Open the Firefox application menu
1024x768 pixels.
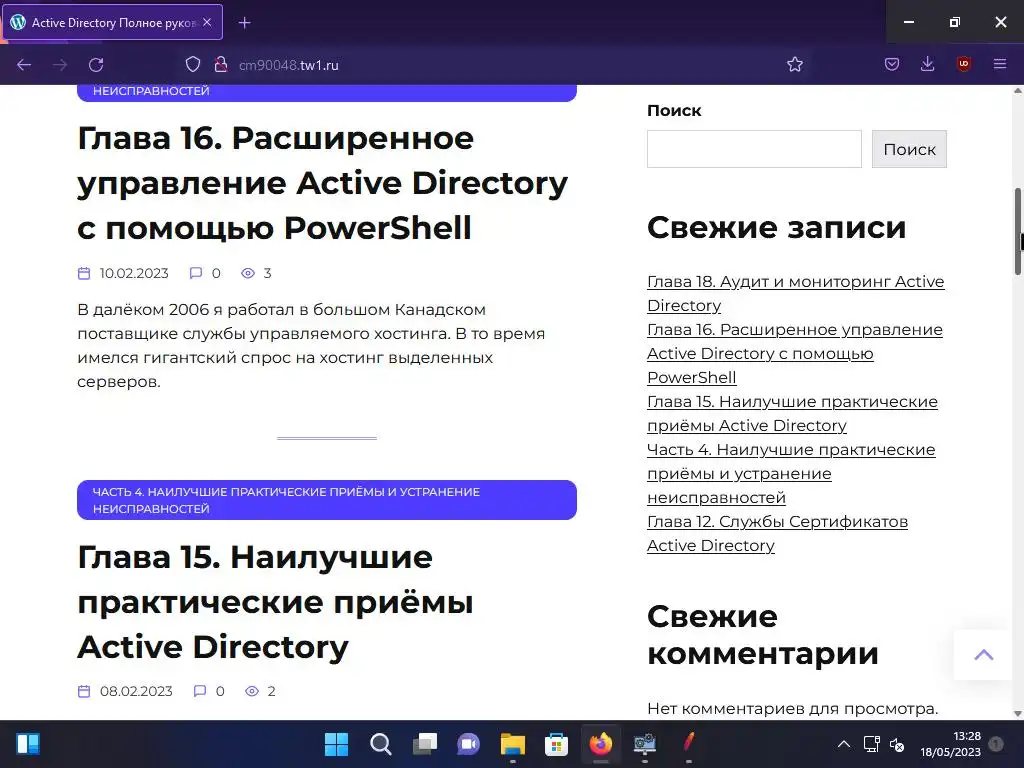(1000, 64)
